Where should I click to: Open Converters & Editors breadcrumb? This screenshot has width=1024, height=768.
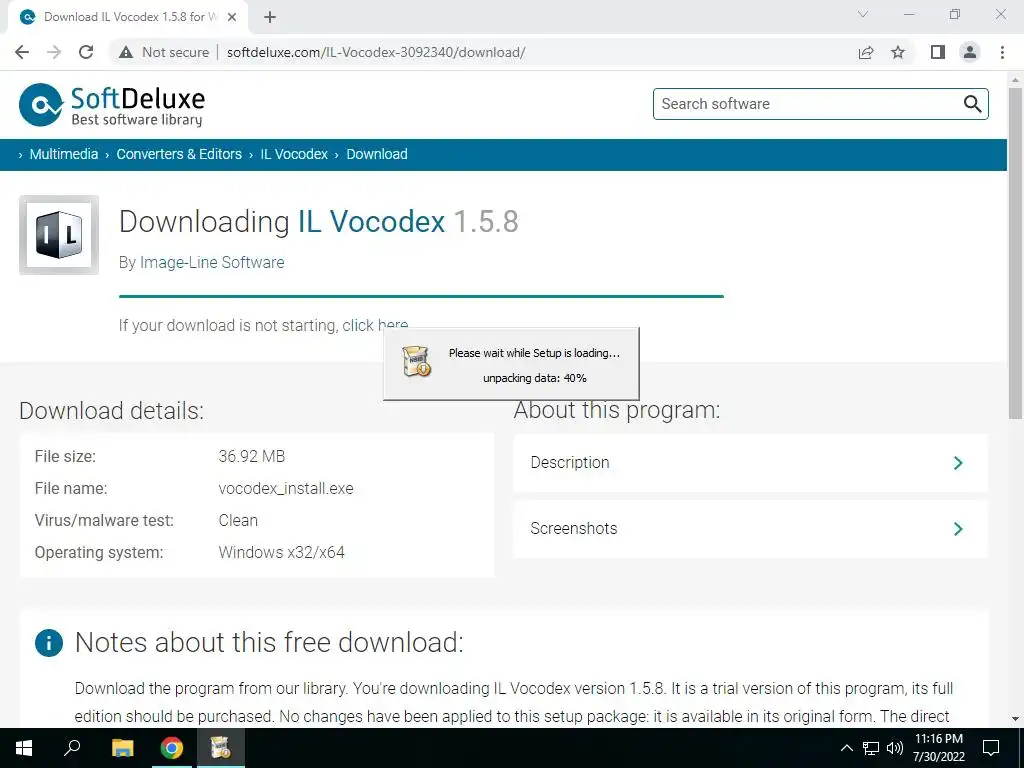[179, 154]
